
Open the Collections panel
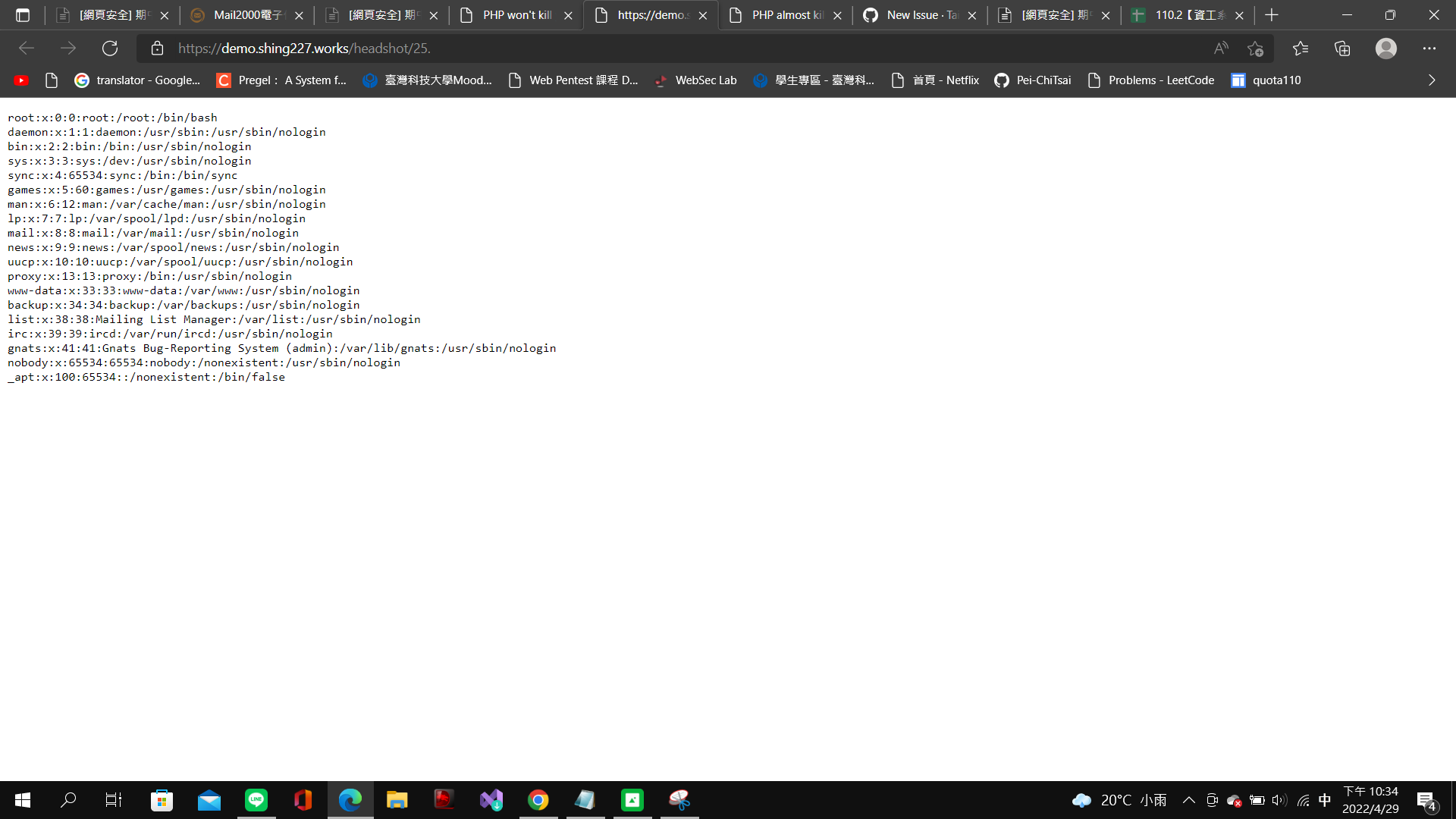(1342, 48)
